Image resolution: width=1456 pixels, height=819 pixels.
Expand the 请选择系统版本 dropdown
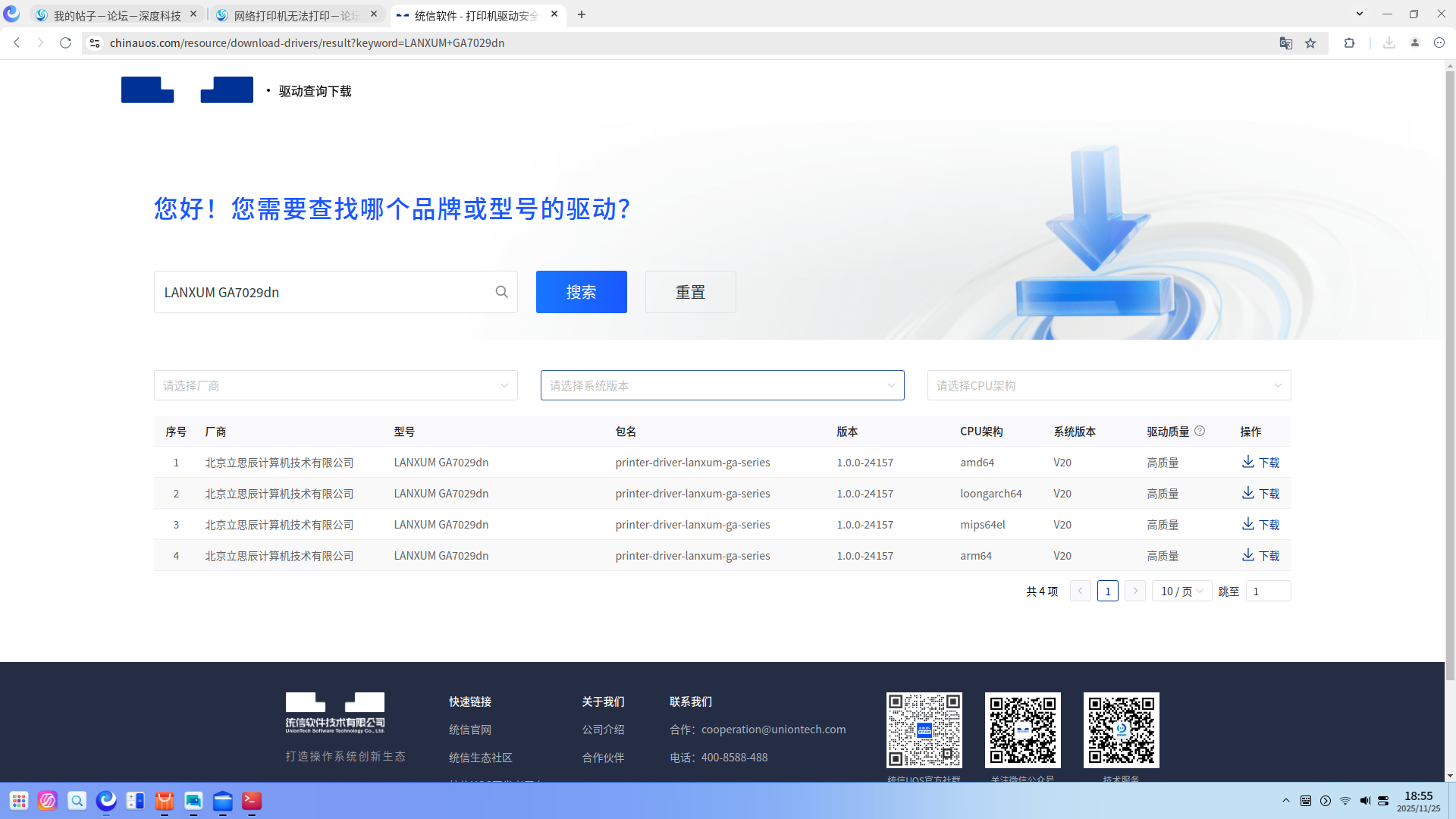pyautogui.click(x=723, y=385)
